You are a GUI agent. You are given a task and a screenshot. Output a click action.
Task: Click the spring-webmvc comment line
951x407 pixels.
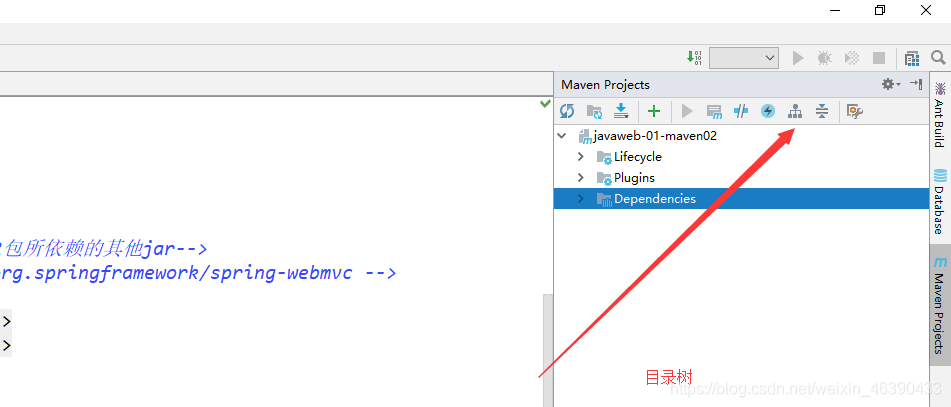198,273
